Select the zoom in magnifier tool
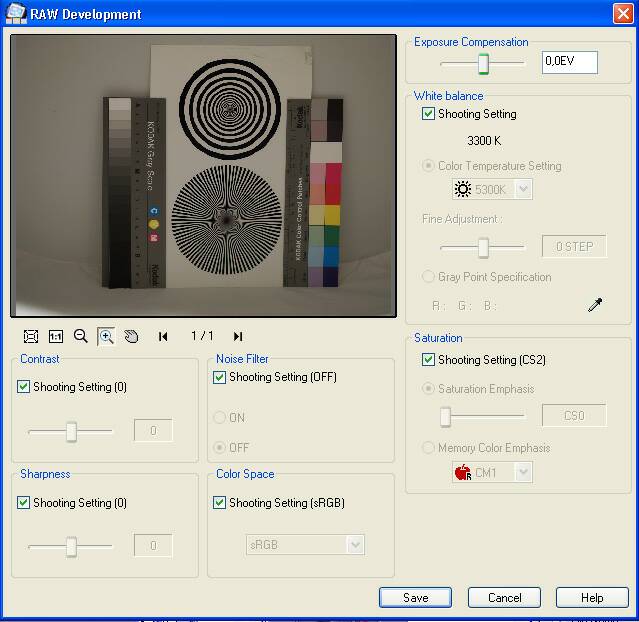The width and height of the screenshot is (639, 622). 106,337
